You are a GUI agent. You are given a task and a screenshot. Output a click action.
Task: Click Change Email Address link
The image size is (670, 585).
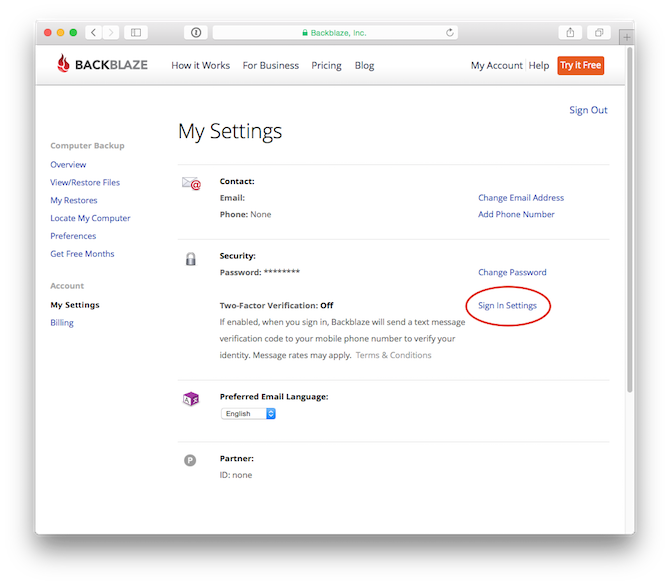point(520,198)
